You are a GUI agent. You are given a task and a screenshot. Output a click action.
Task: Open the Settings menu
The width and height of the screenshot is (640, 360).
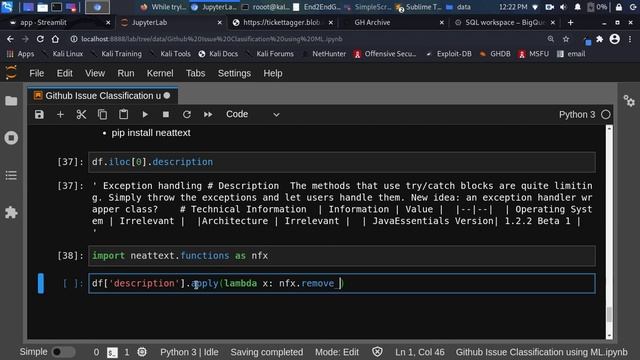pyautogui.click(x=234, y=73)
